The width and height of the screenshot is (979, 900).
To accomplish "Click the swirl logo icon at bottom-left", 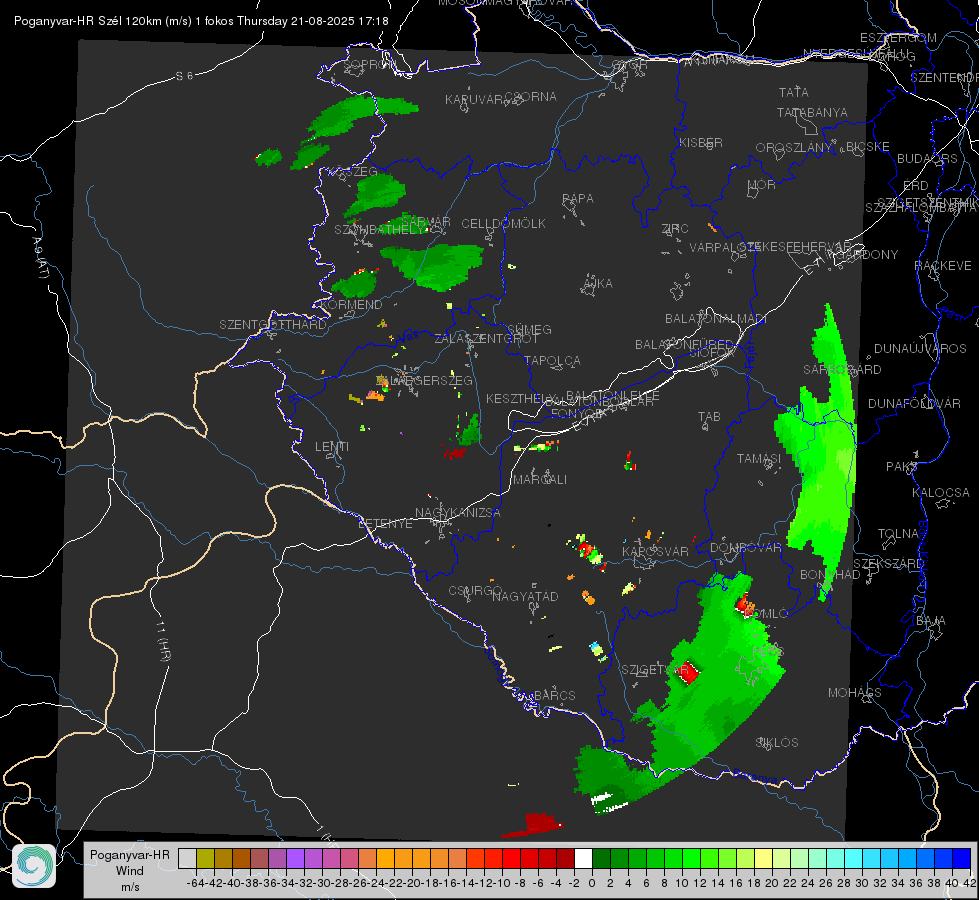I will (x=34, y=866).
